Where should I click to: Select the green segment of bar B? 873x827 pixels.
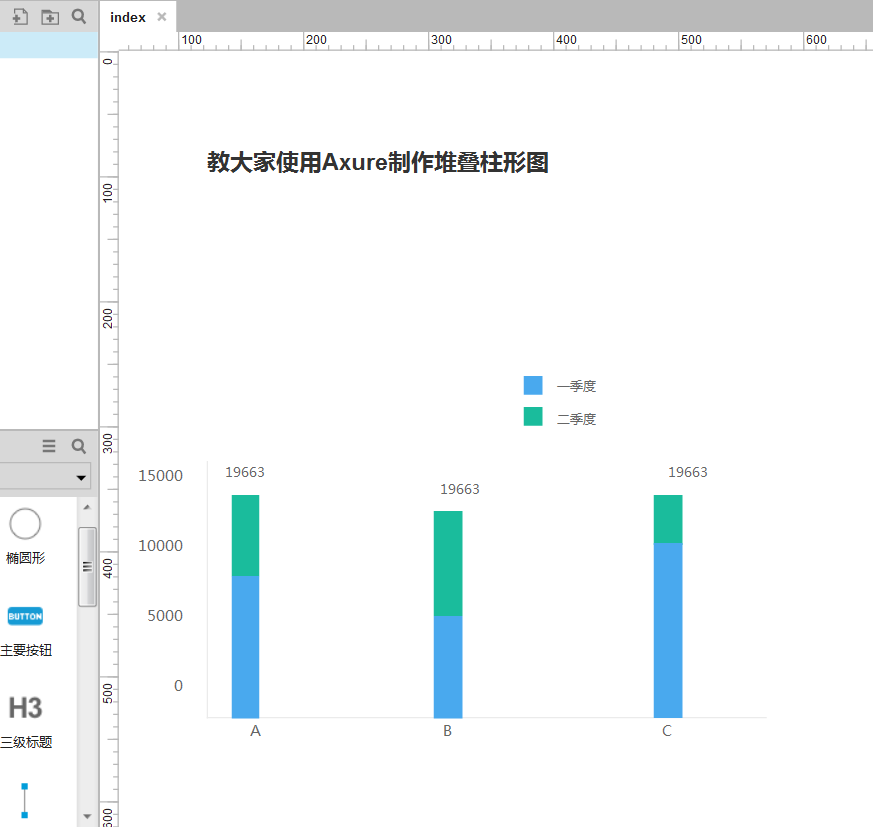pyautogui.click(x=448, y=564)
